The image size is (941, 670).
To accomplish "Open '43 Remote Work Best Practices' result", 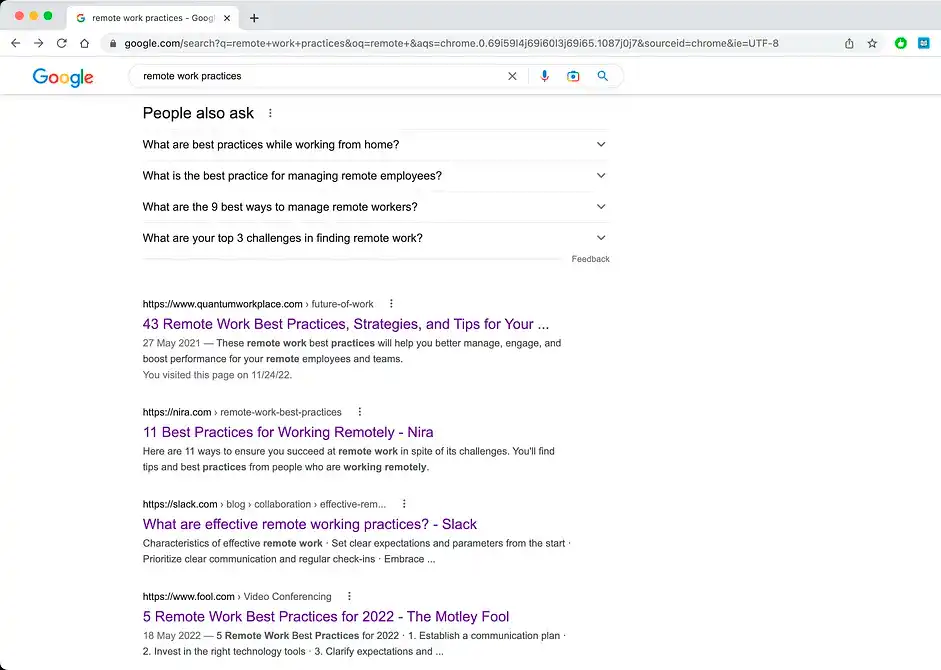I will (x=346, y=324).
